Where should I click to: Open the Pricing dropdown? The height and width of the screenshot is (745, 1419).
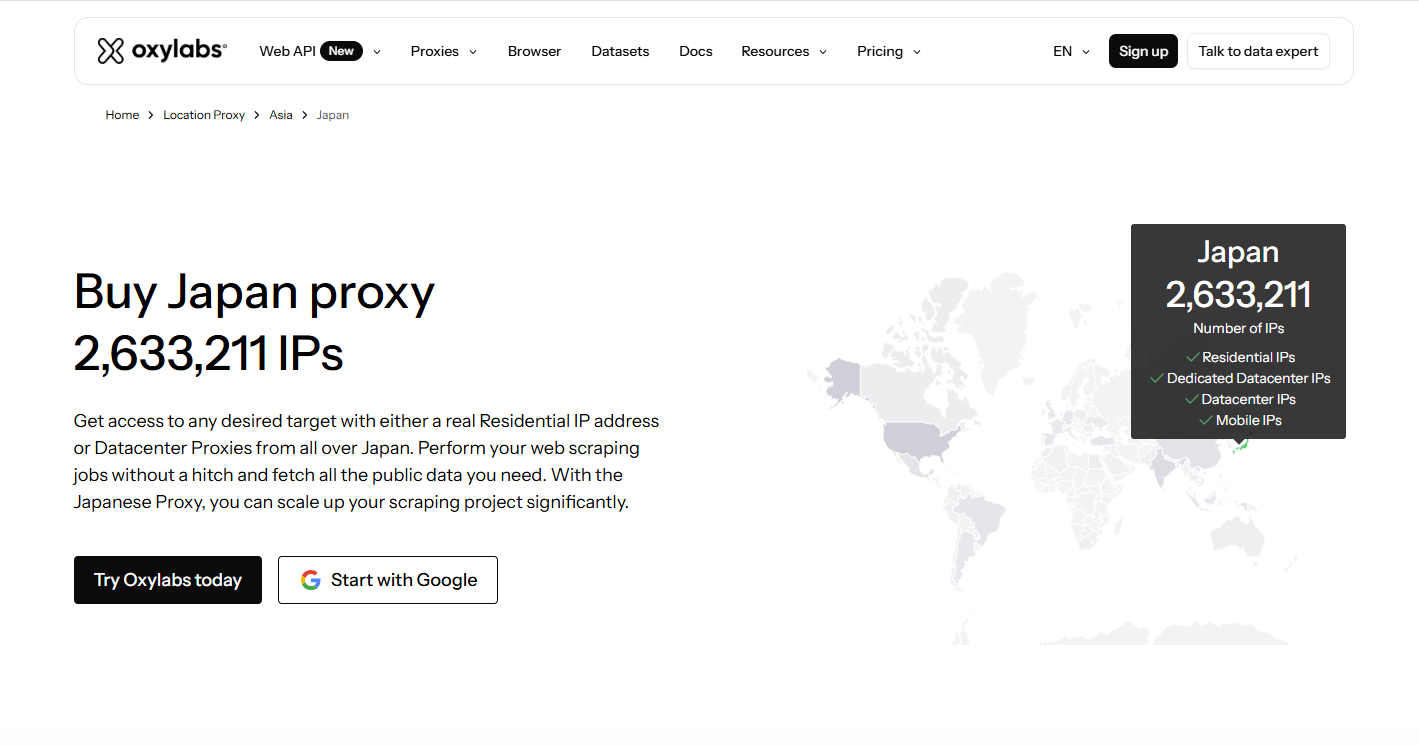coord(889,51)
